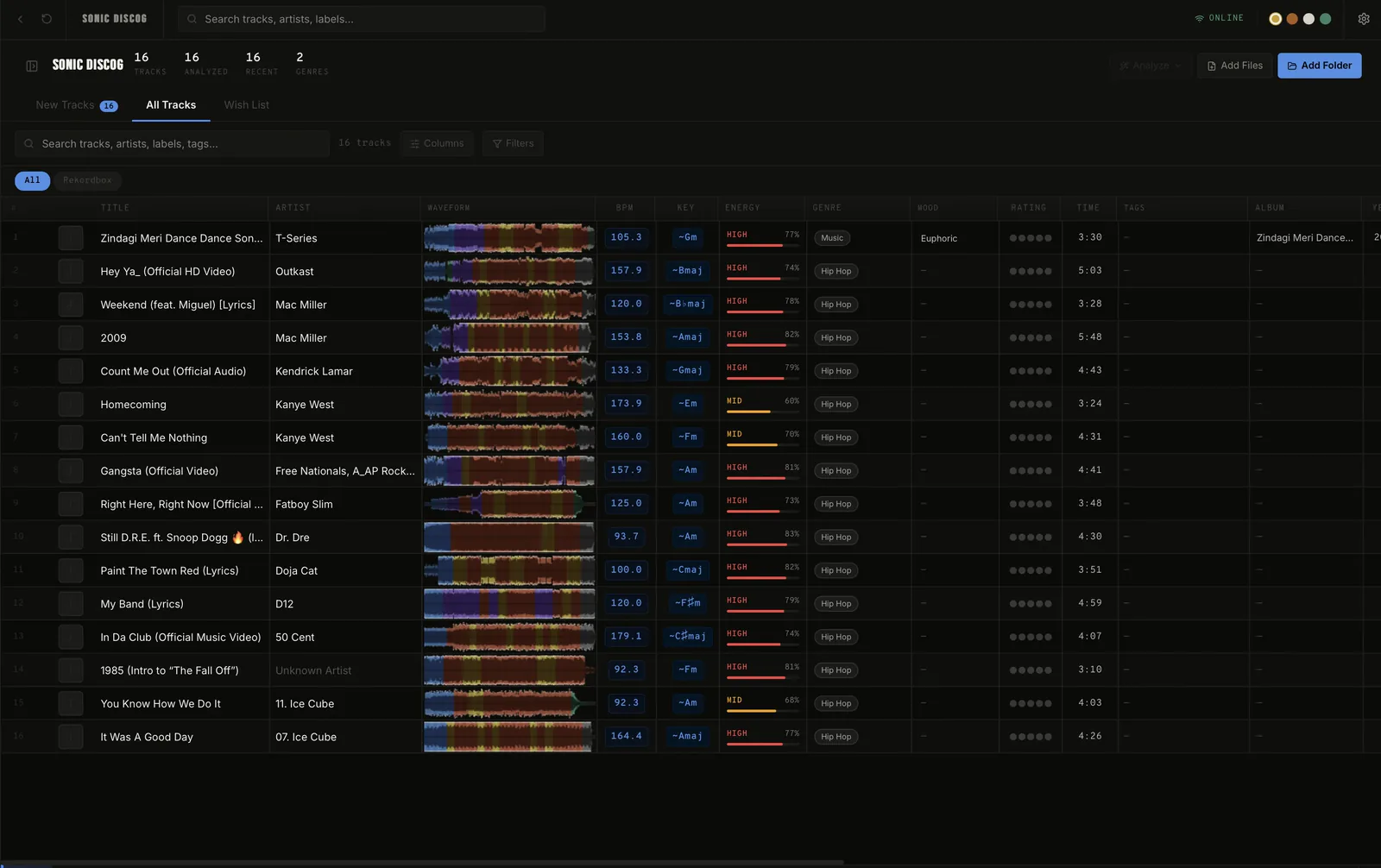Open settings via the gear icon

pyautogui.click(x=1364, y=19)
